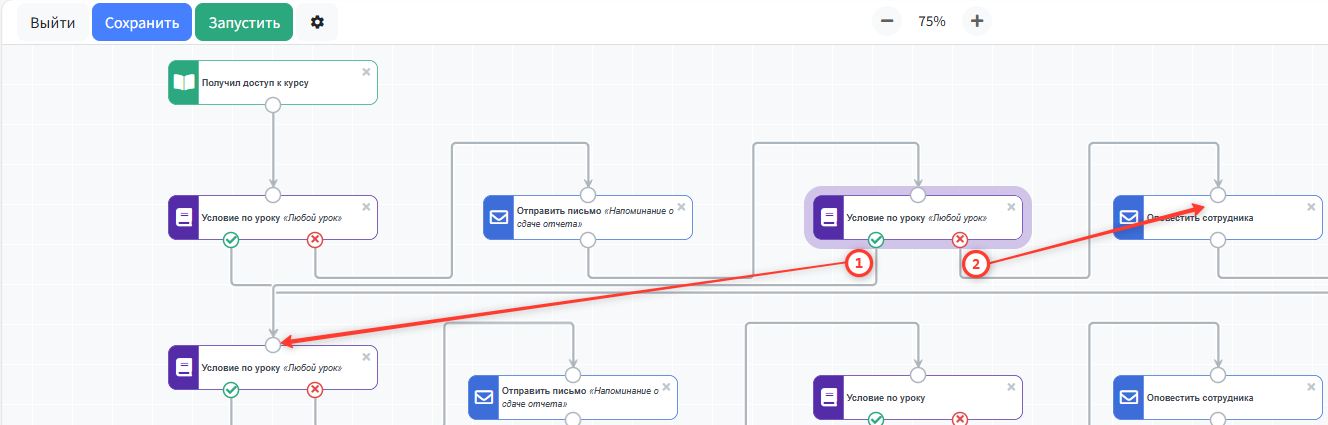This screenshot has width=1328, height=425.
Task: Close the top Отправить письмо block
Action: [681, 207]
